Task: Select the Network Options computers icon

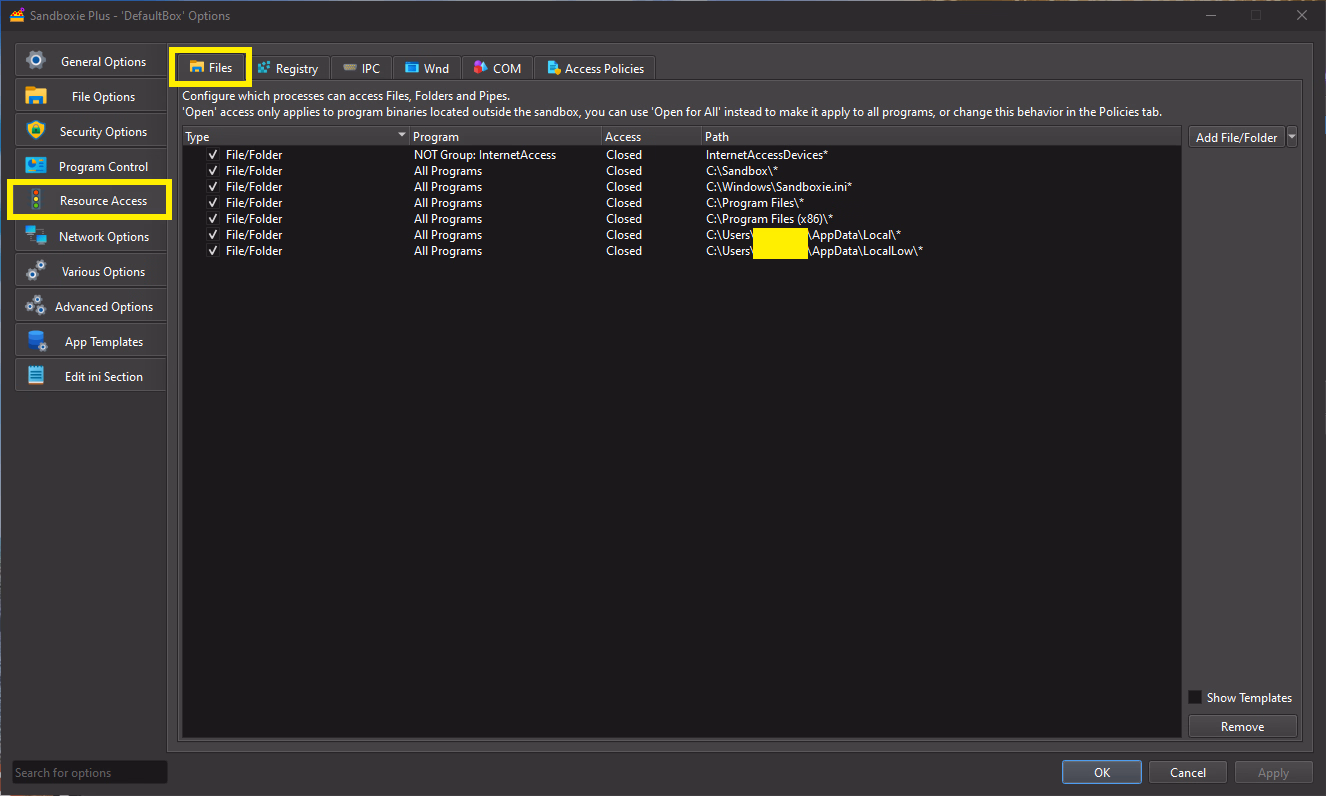Action: [x=36, y=236]
